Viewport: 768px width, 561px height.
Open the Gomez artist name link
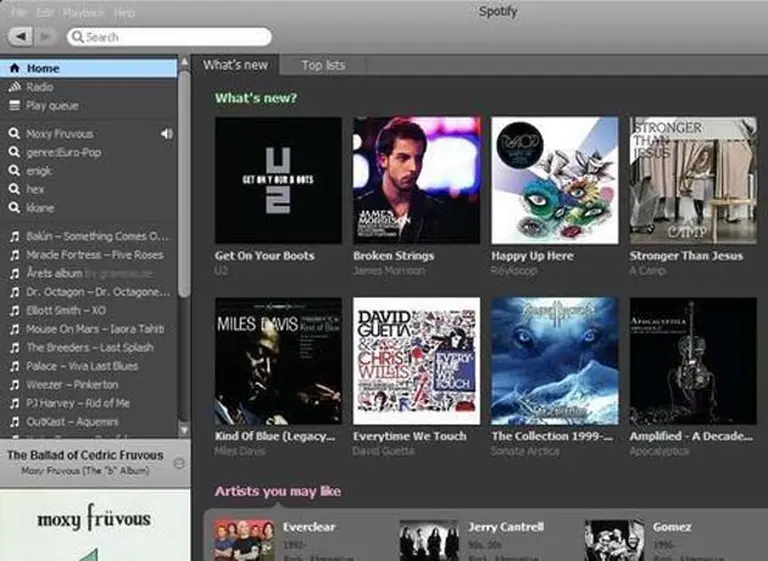(x=672, y=527)
